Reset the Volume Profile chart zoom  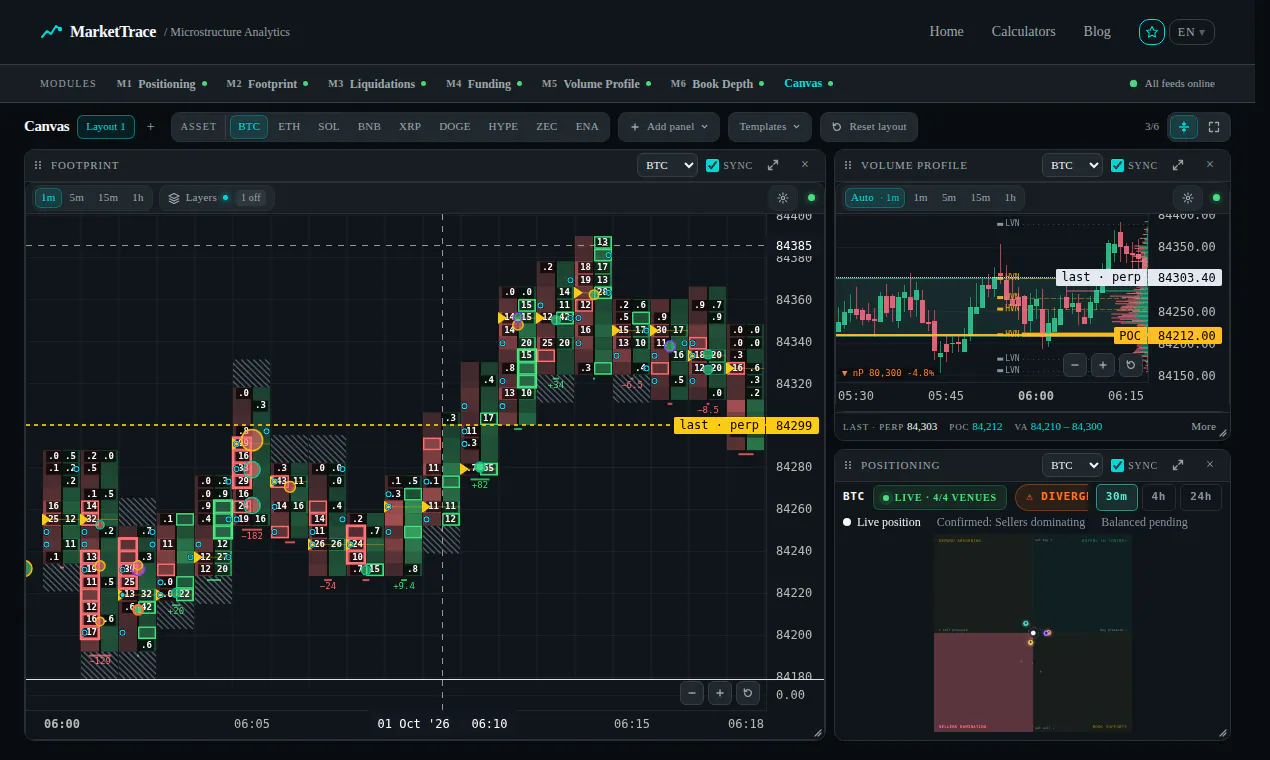pos(1131,365)
